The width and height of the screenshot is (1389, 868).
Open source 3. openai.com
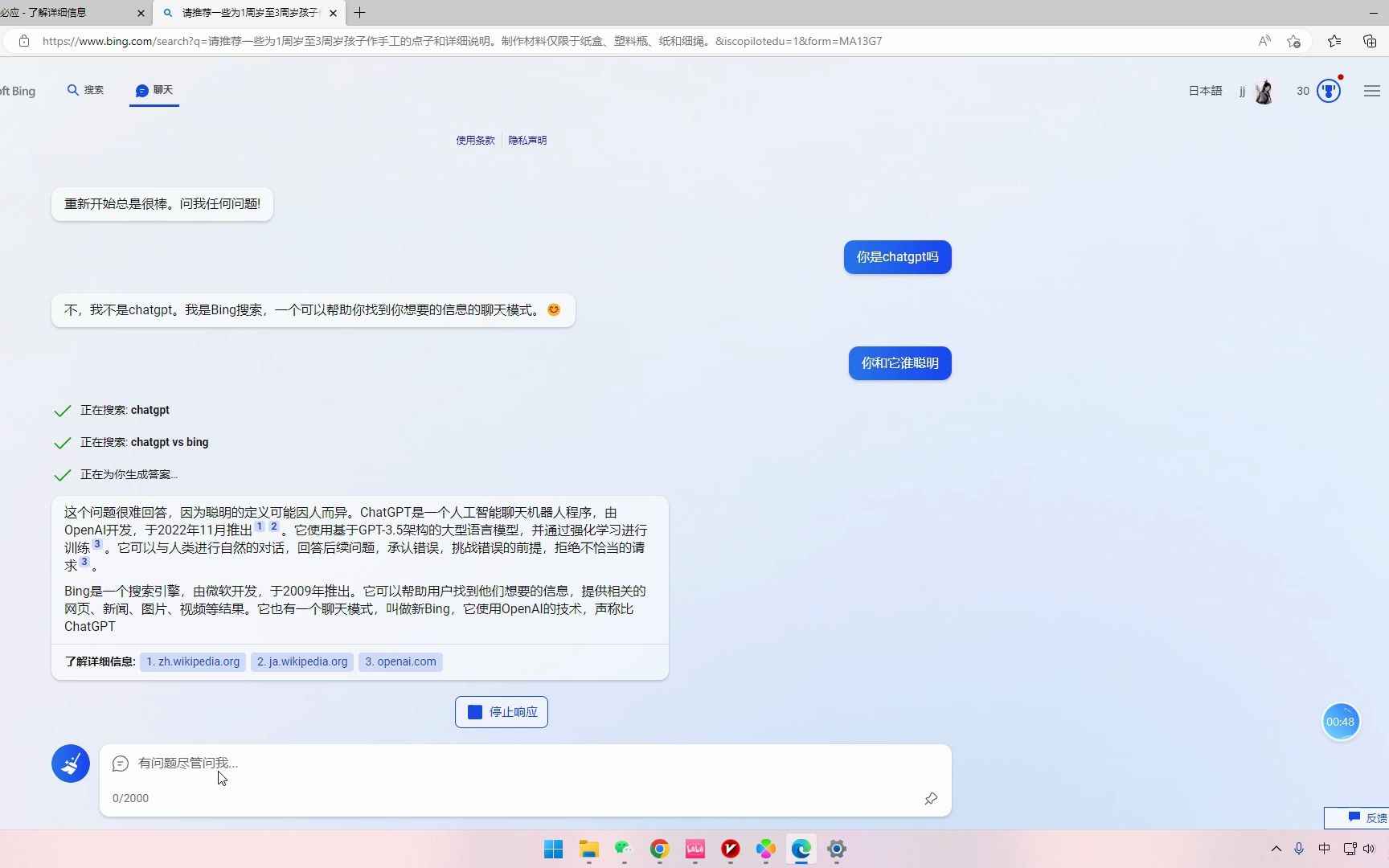click(400, 661)
